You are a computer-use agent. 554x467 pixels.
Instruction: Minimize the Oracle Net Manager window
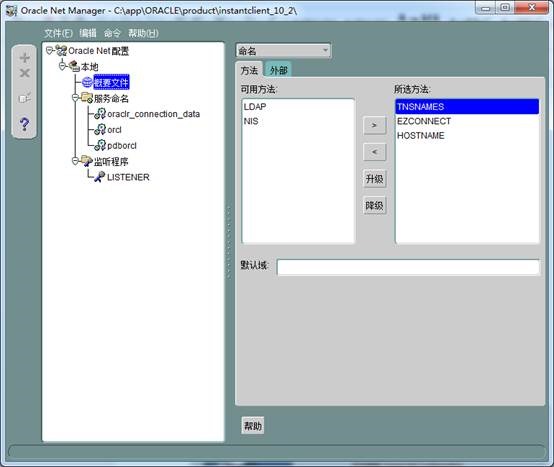[486, 8]
